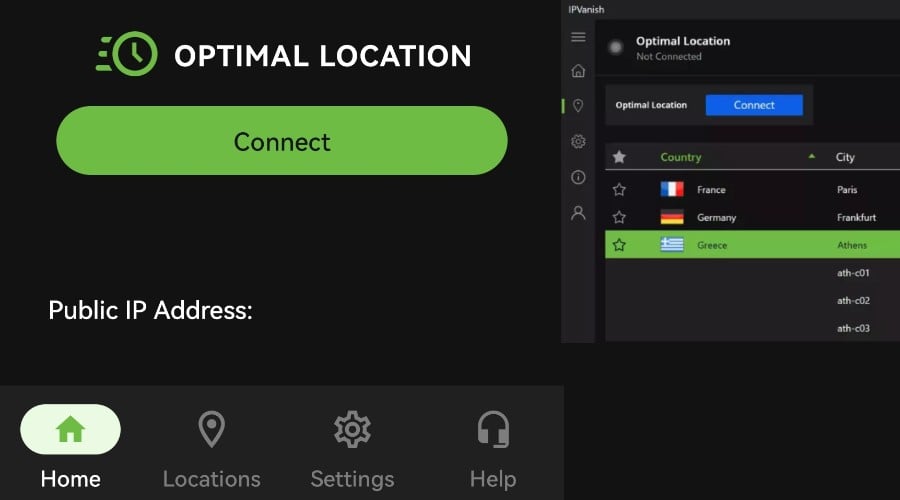The width and height of the screenshot is (900, 500).
Task: Sort by the favorites star column header
Action: [x=619, y=157]
